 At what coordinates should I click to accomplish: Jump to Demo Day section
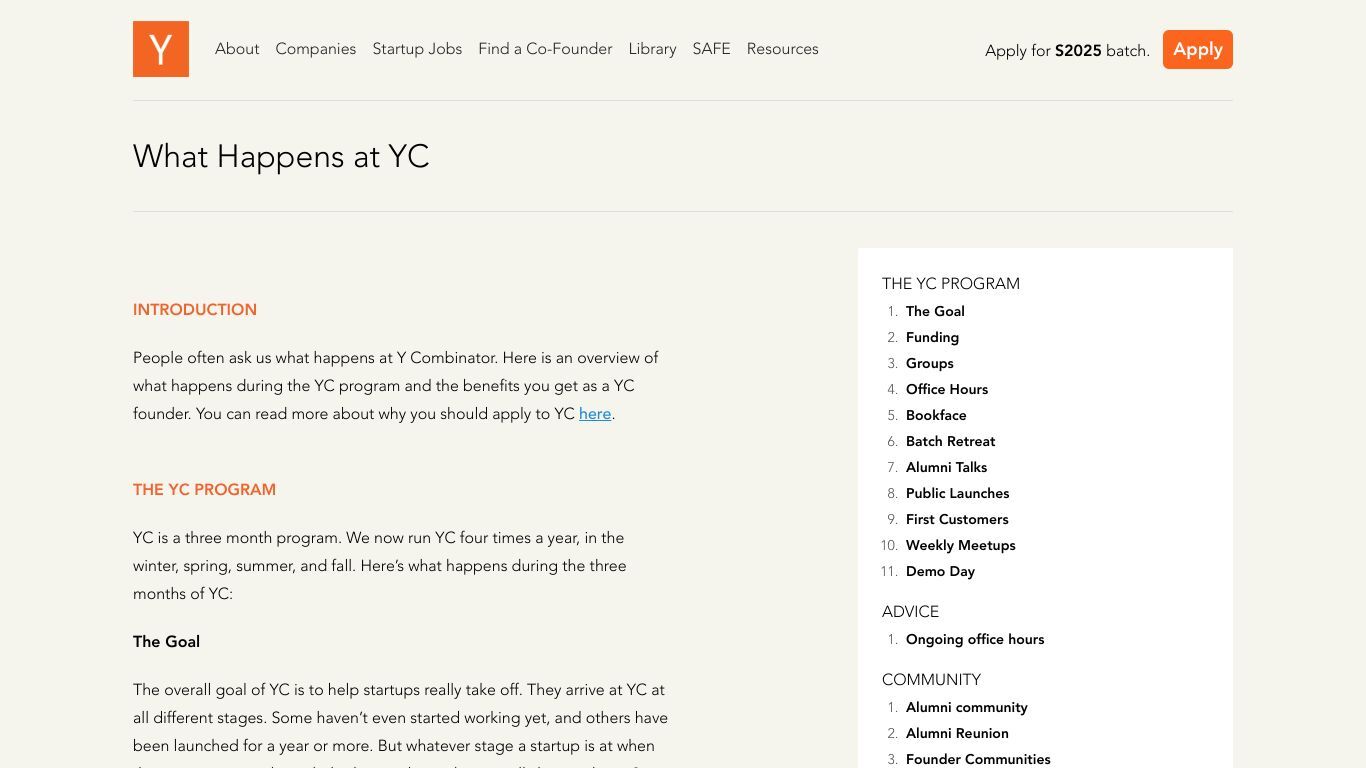click(x=940, y=571)
